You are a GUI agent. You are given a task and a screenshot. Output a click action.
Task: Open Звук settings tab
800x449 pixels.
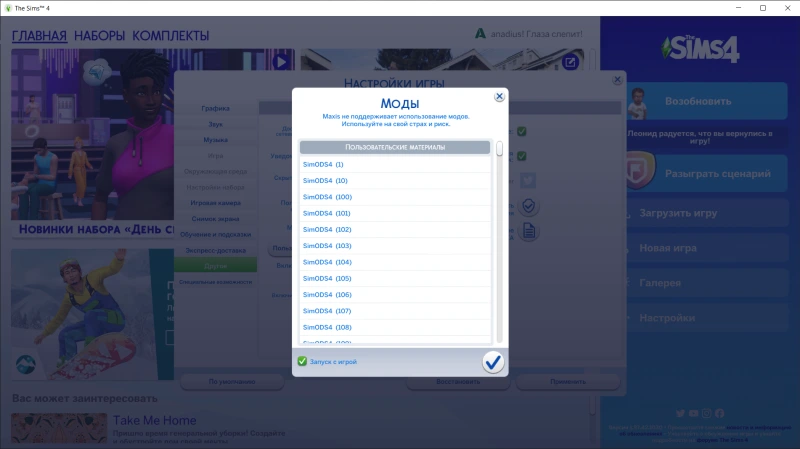[x=215, y=124]
